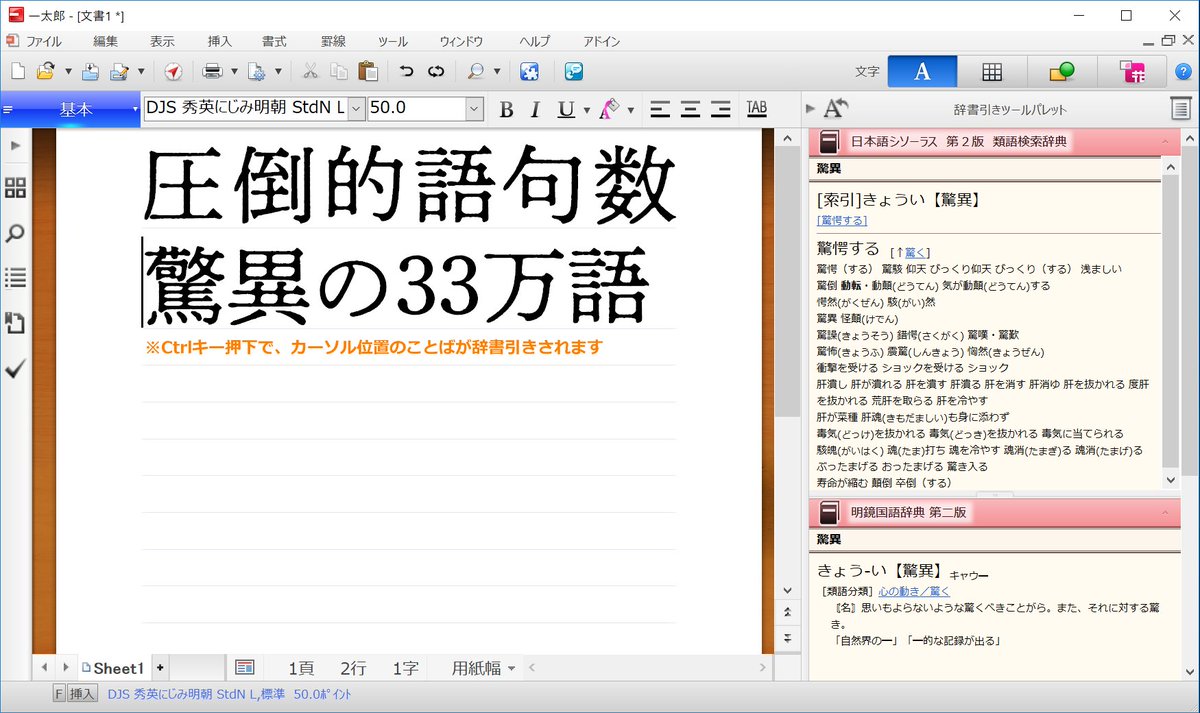Switch to the shapes drawing mode button
The image size is (1200, 713).
click(x=1062, y=71)
